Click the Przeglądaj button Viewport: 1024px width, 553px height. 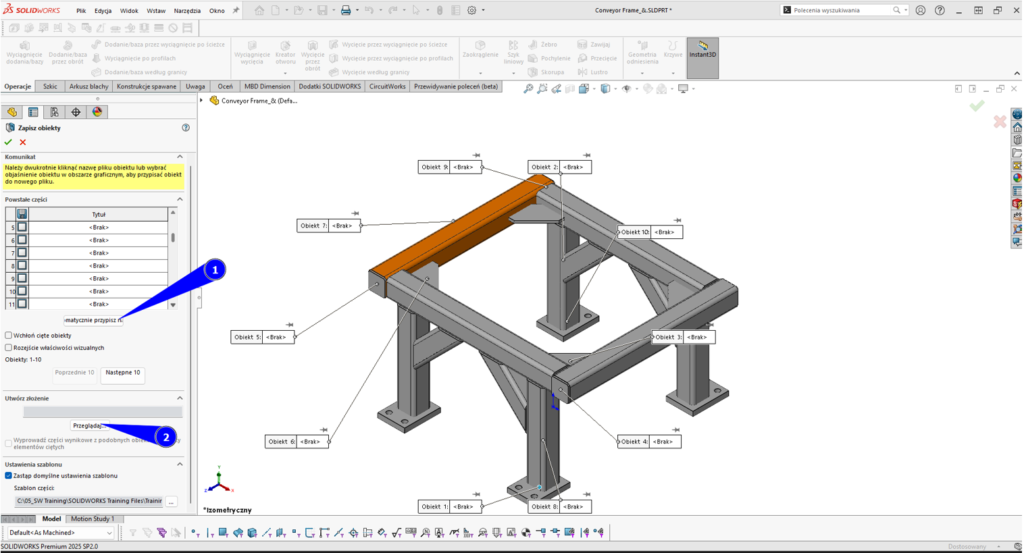[87, 425]
